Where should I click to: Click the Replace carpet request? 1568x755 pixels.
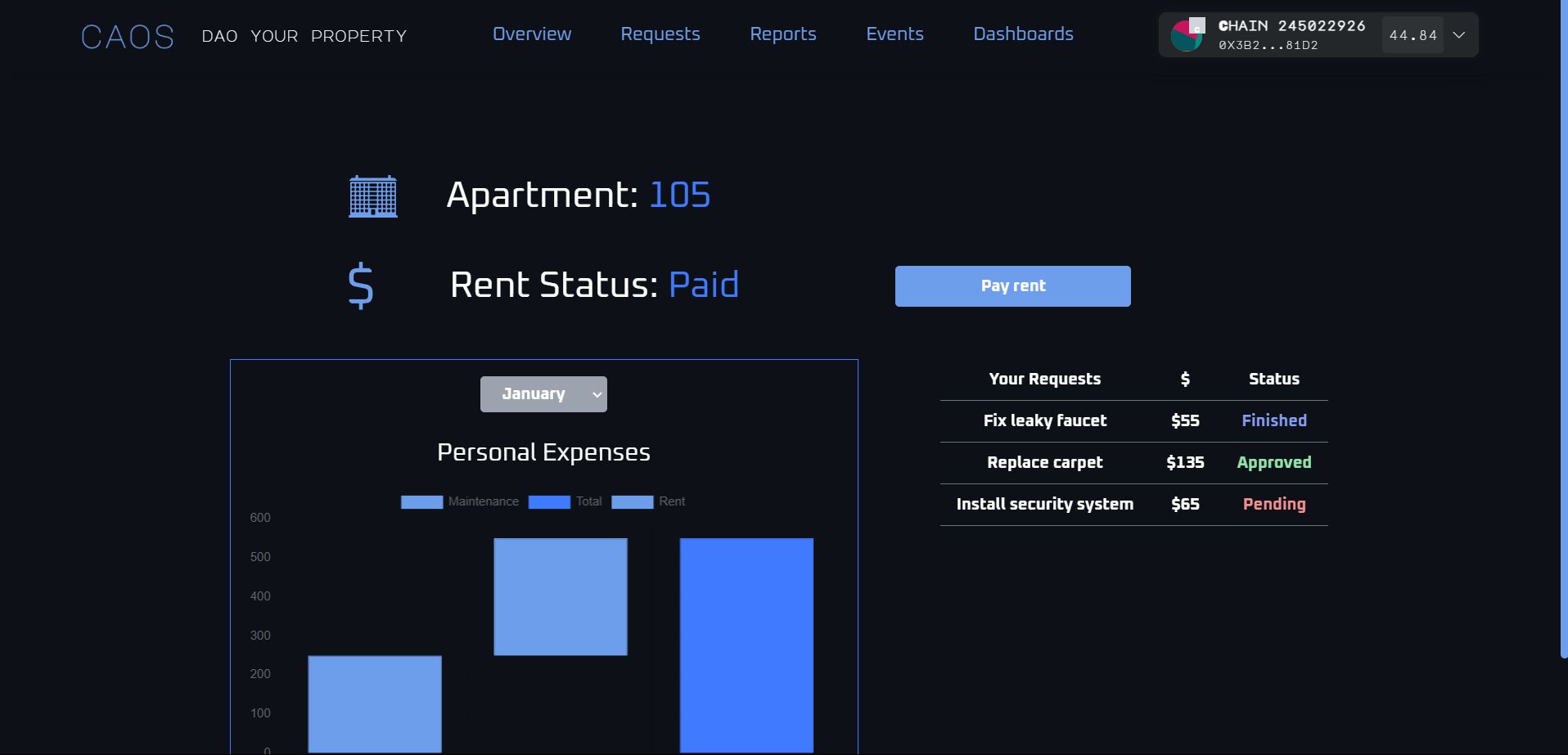point(1045,462)
